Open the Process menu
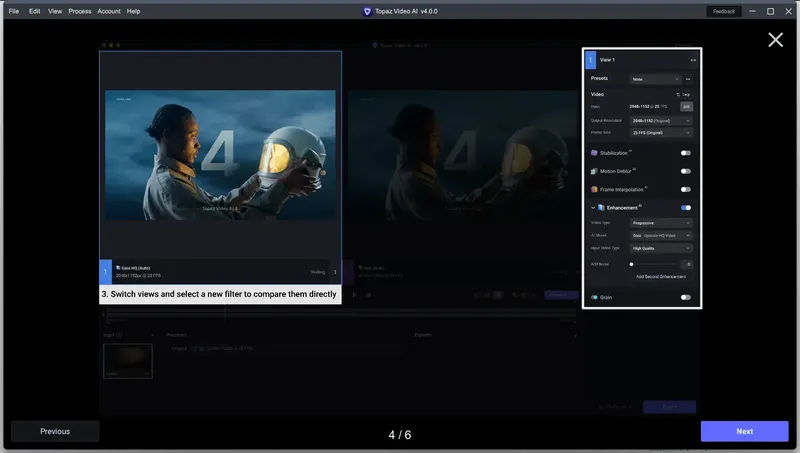The height and width of the screenshot is (453, 800). [x=80, y=11]
